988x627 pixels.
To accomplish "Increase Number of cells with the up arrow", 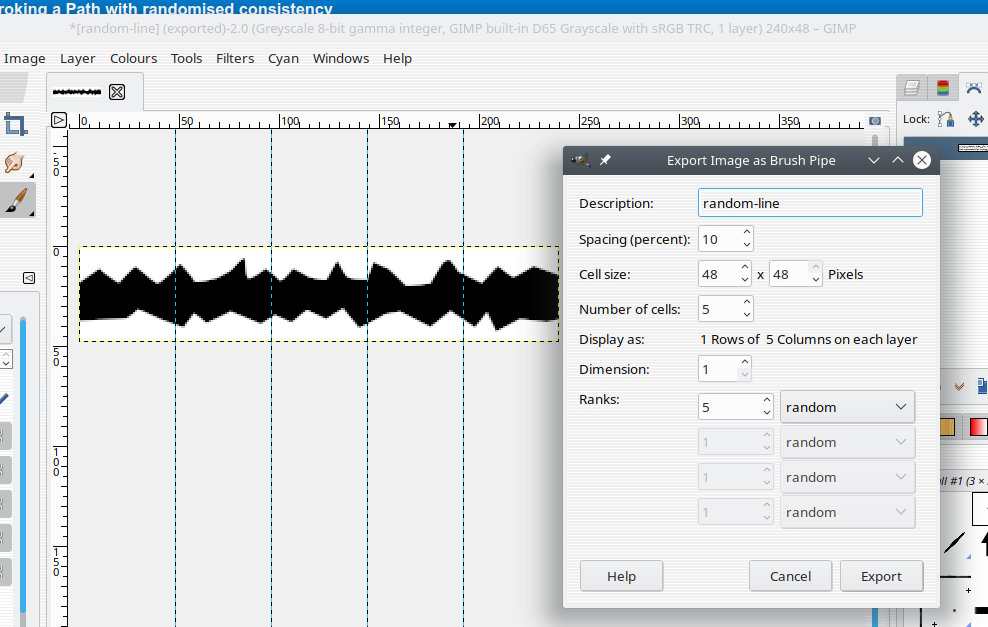I will click(747, 302).
